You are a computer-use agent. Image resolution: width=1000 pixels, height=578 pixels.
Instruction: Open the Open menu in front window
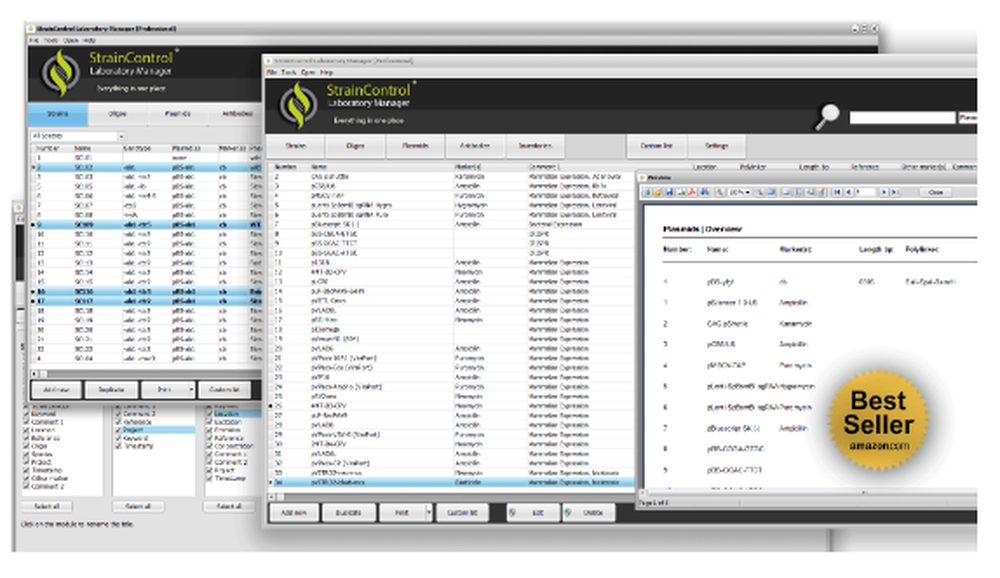(x=308, y=72)
